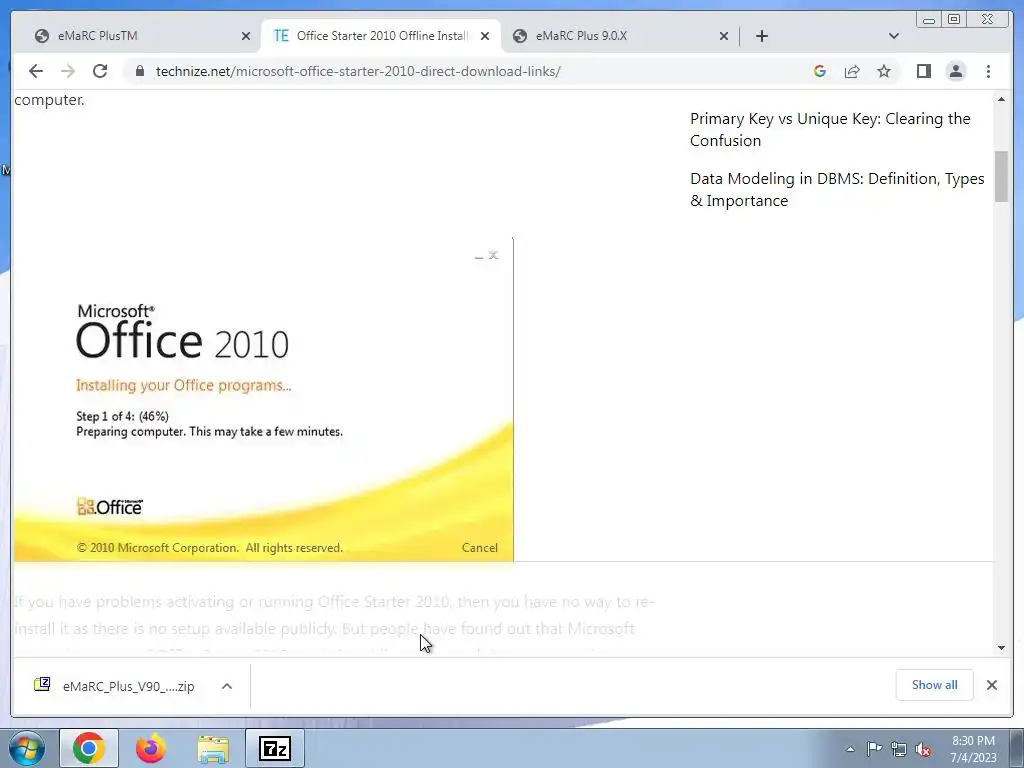Screen dimensions: 1024x768
Task: Go back to the previous page
Action: click(x=36, y=71)
